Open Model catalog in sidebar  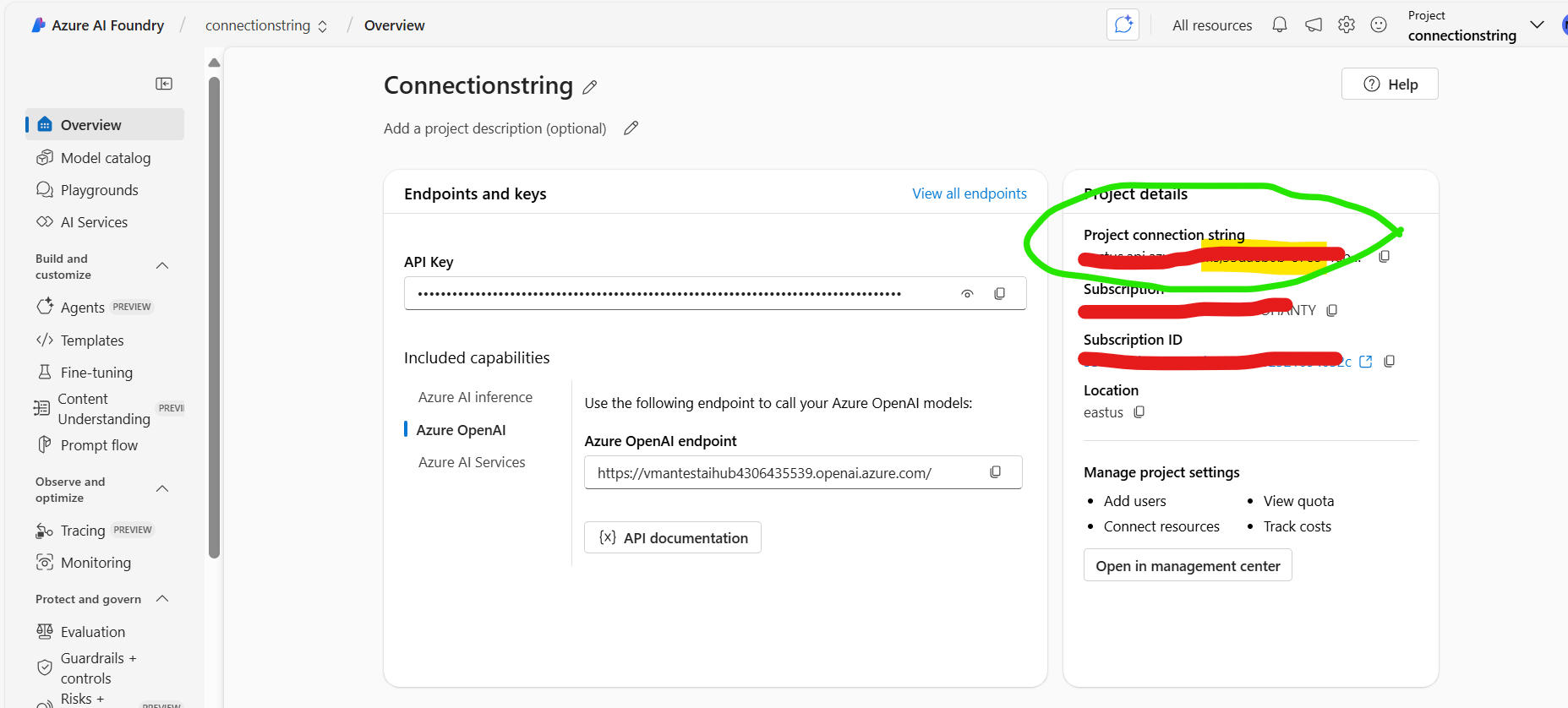(x=106, y=158)
